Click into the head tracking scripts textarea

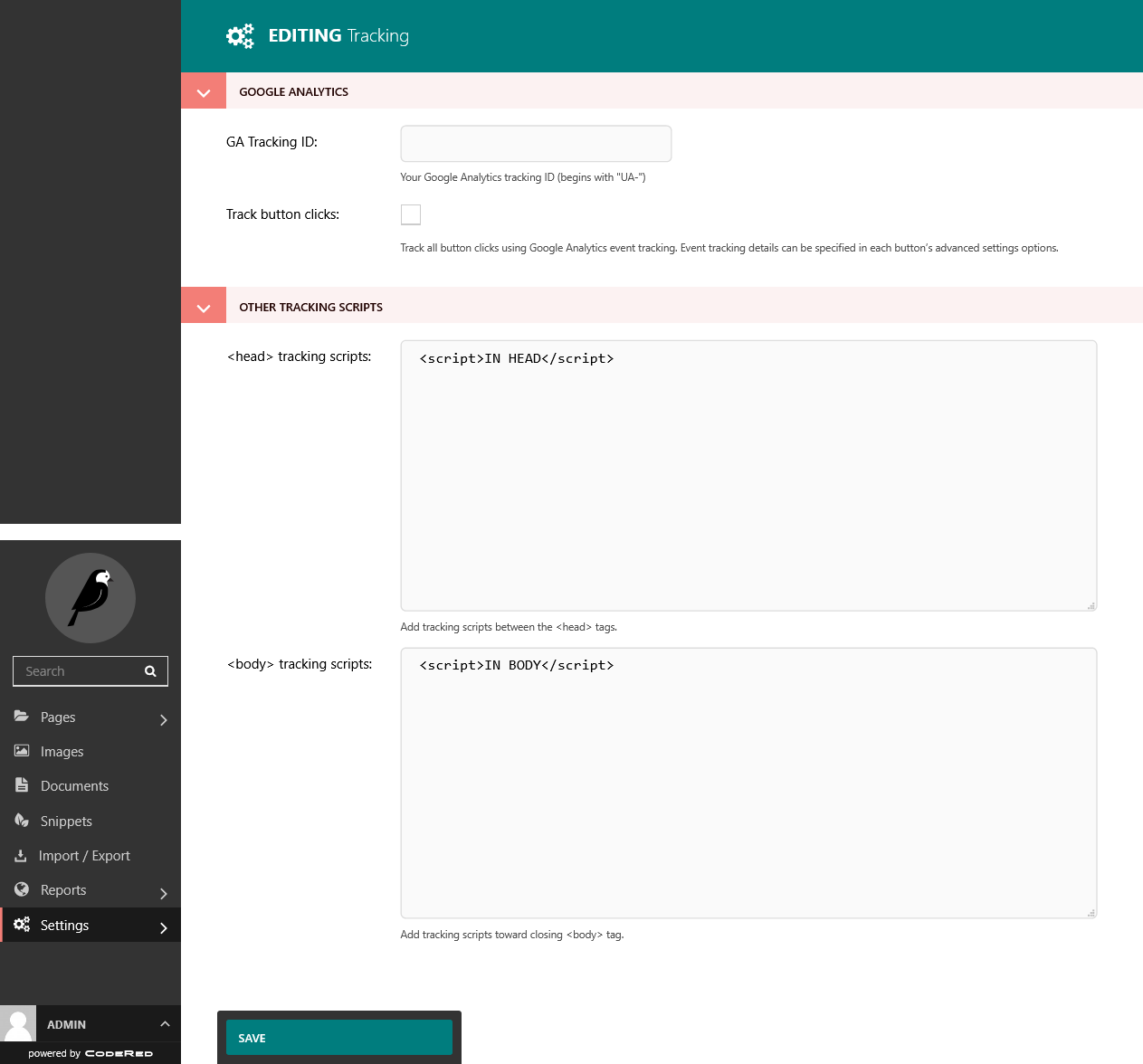click(748, 476)
